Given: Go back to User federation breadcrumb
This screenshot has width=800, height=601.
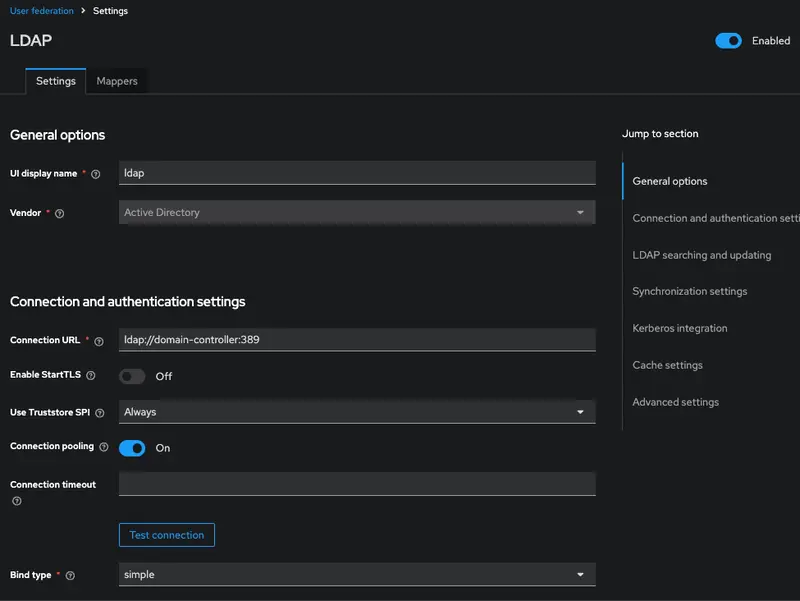Looking at the screenshot, I should point(42,11).
